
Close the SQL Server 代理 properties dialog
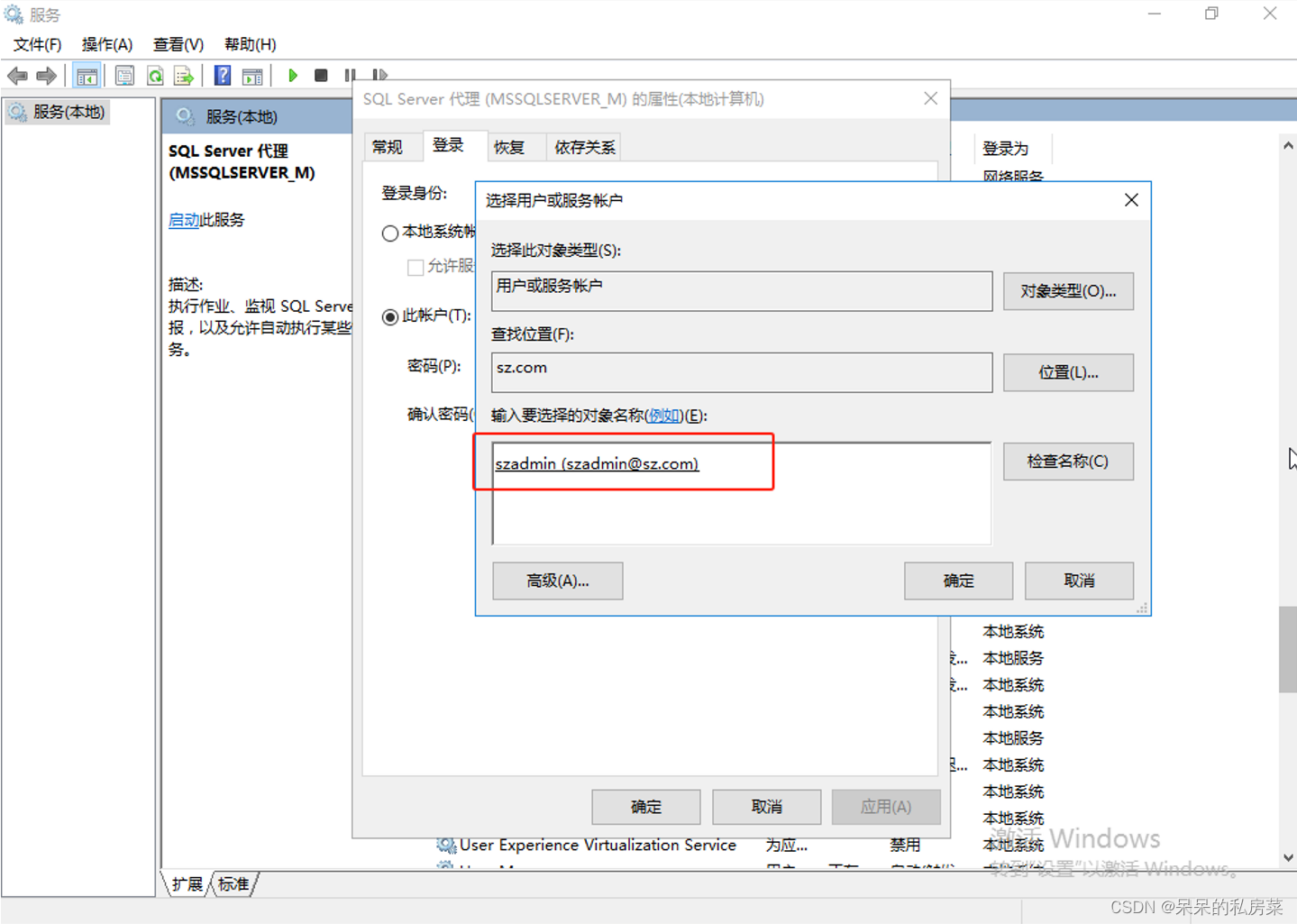930,98
